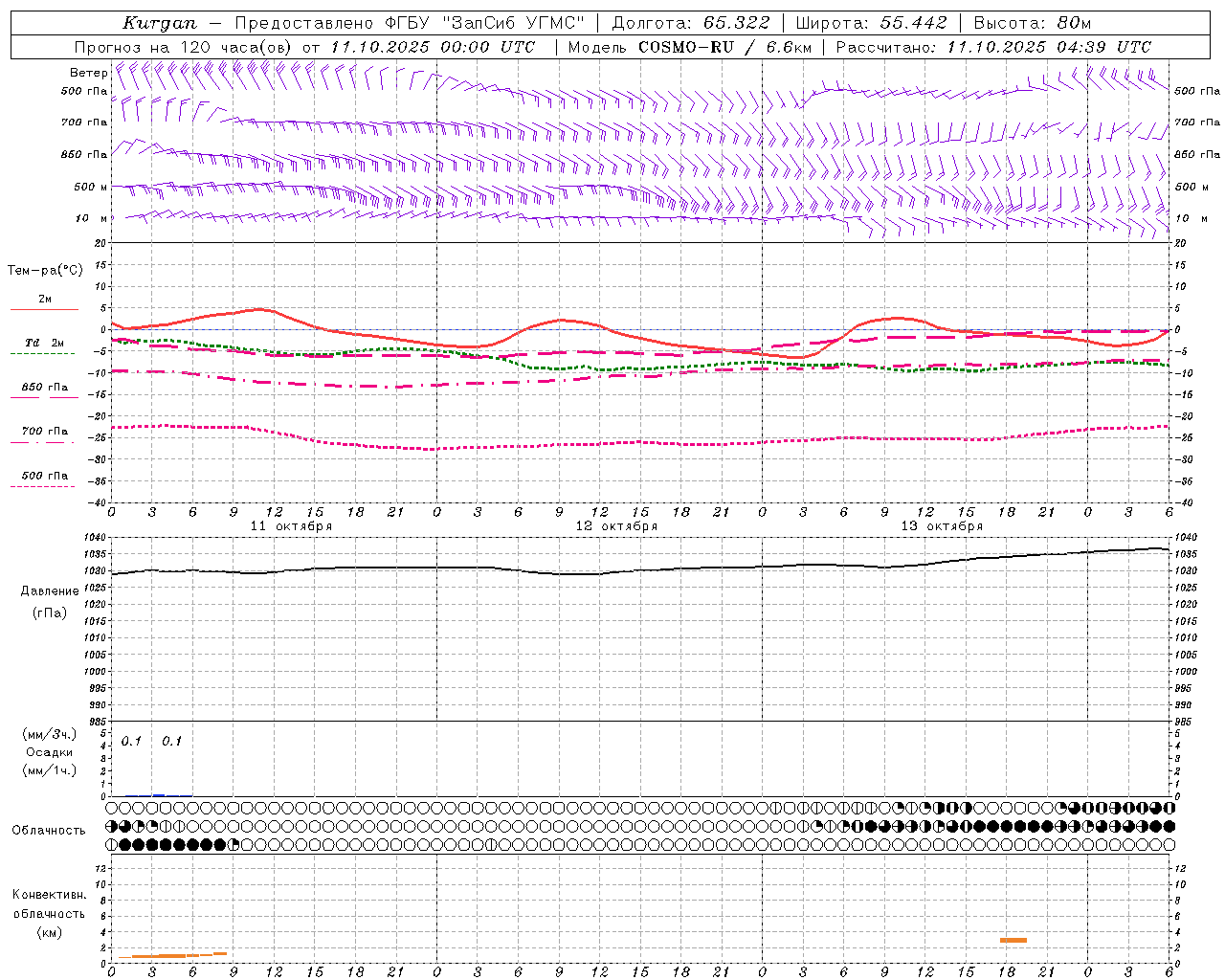Click the latitude value "Широта: 55.442"
Image resolution: width=1225 pixels, height=980 pixels.
tap(871, 23)
